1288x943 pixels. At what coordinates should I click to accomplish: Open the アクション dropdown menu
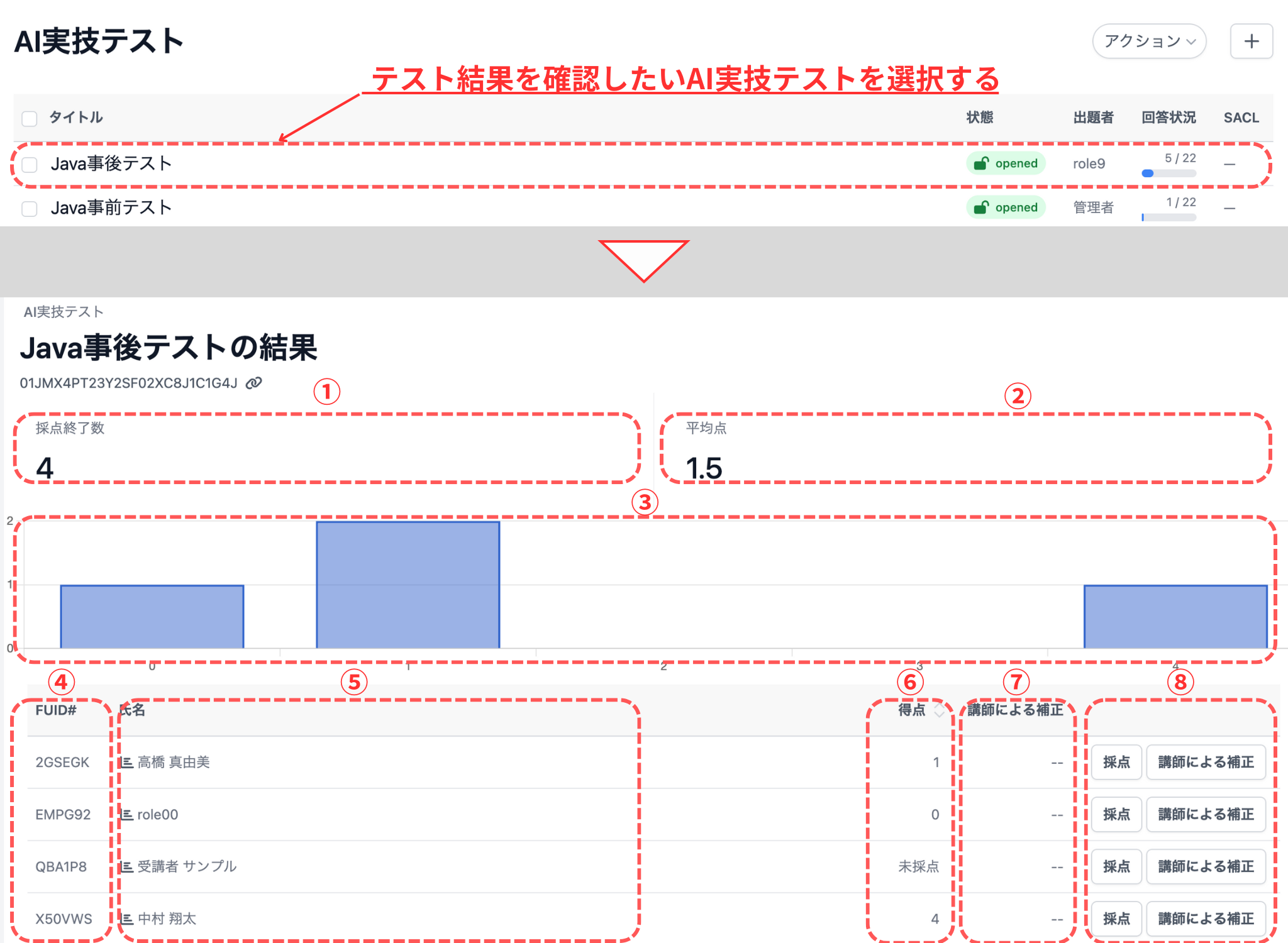pyautogui.click(x=1148, y=41)
